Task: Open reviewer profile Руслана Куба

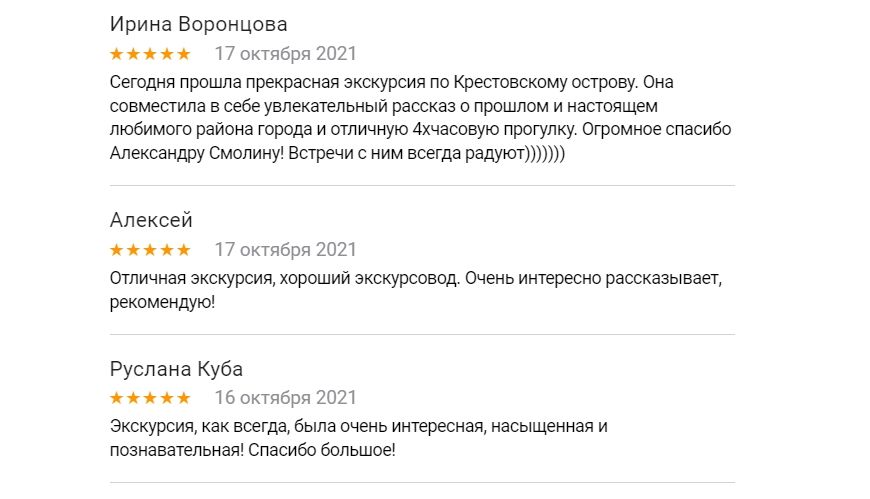Action: point(176,368)
